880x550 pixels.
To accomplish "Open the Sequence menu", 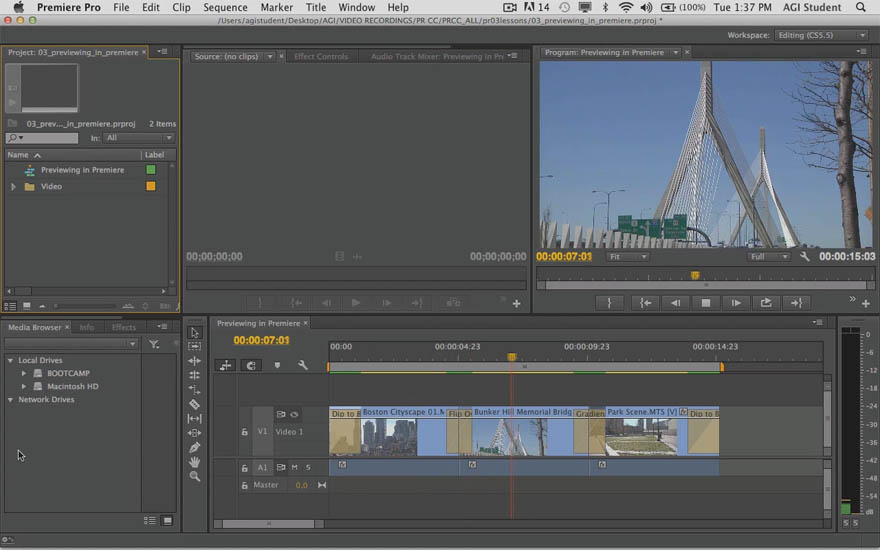I will point(225,7).
